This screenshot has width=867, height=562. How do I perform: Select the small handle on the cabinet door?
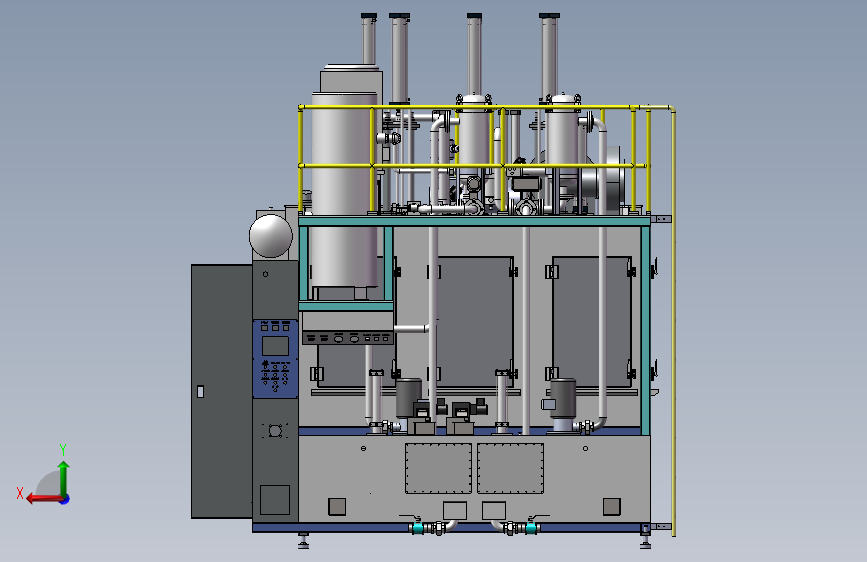[x=200, y=392]
